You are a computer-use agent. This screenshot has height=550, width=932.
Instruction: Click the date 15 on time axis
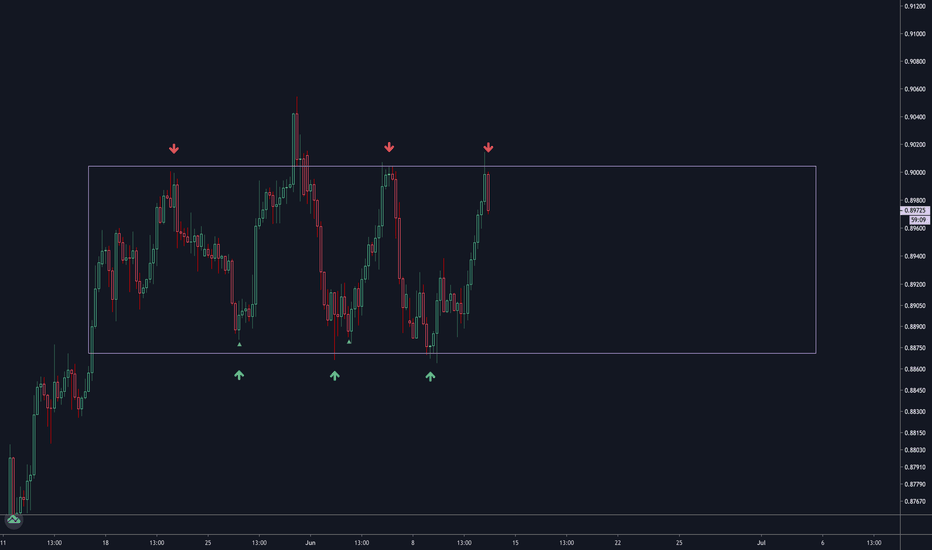(515, 542)
